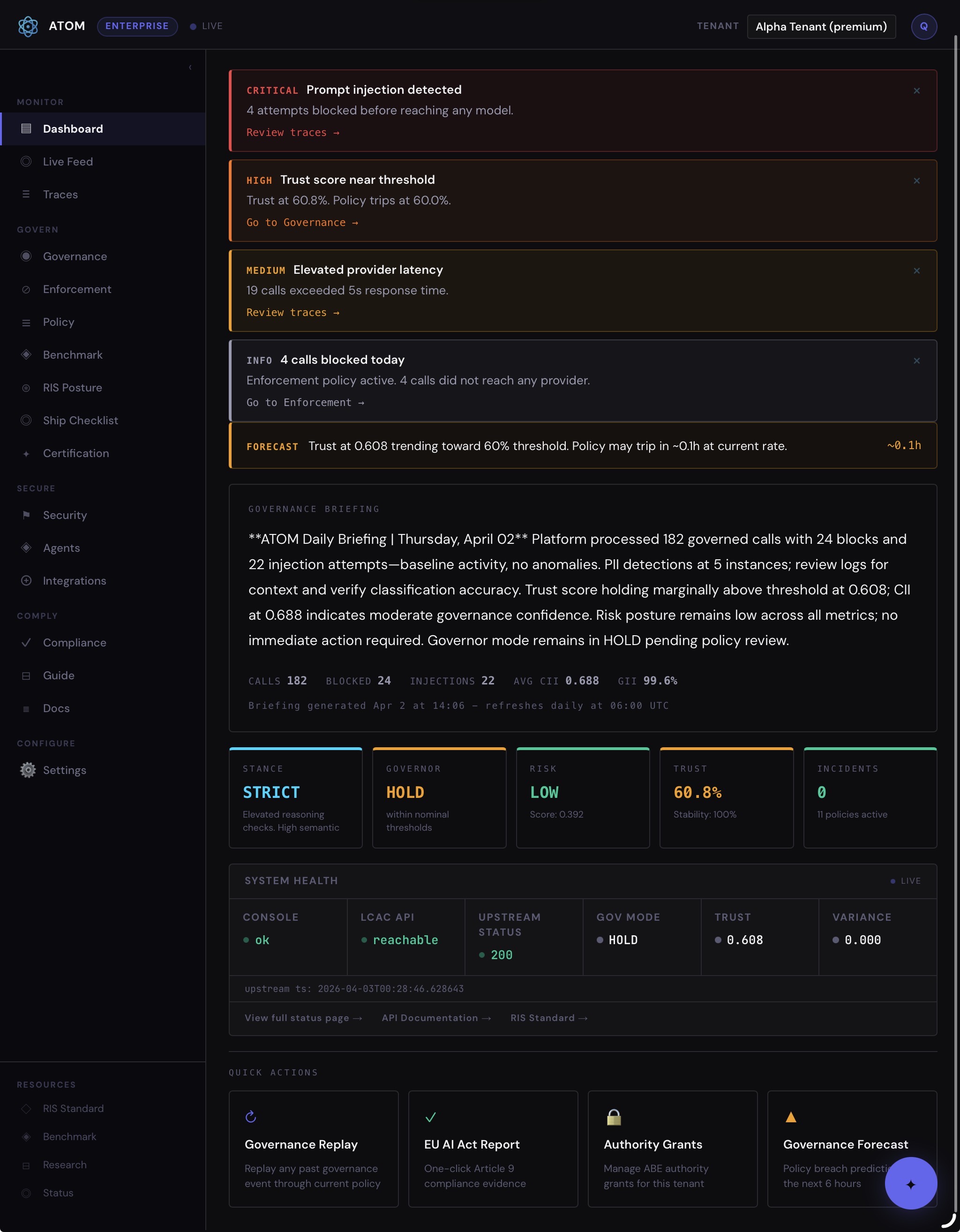This screenshot has width=960, height=1232.
Task: Switch to the Dashboard section
Action: pyautogui.click(x=73, y=128)
